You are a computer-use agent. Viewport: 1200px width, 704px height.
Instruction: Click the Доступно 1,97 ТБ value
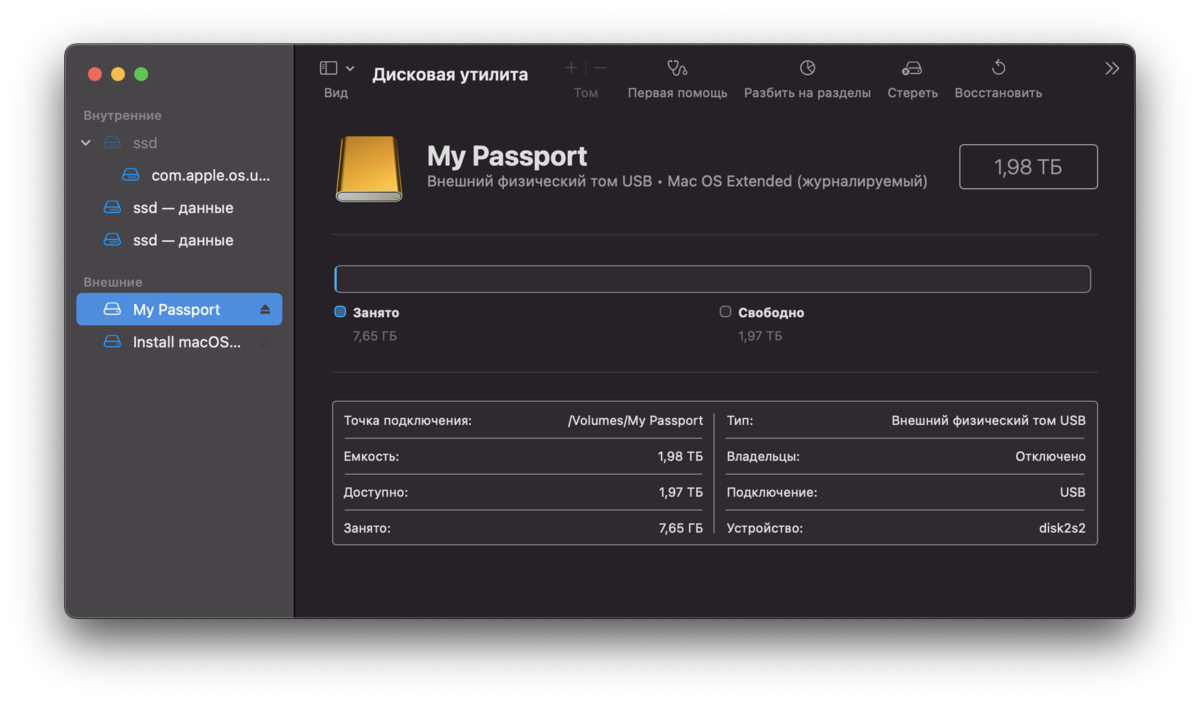(x=680, y=493)
